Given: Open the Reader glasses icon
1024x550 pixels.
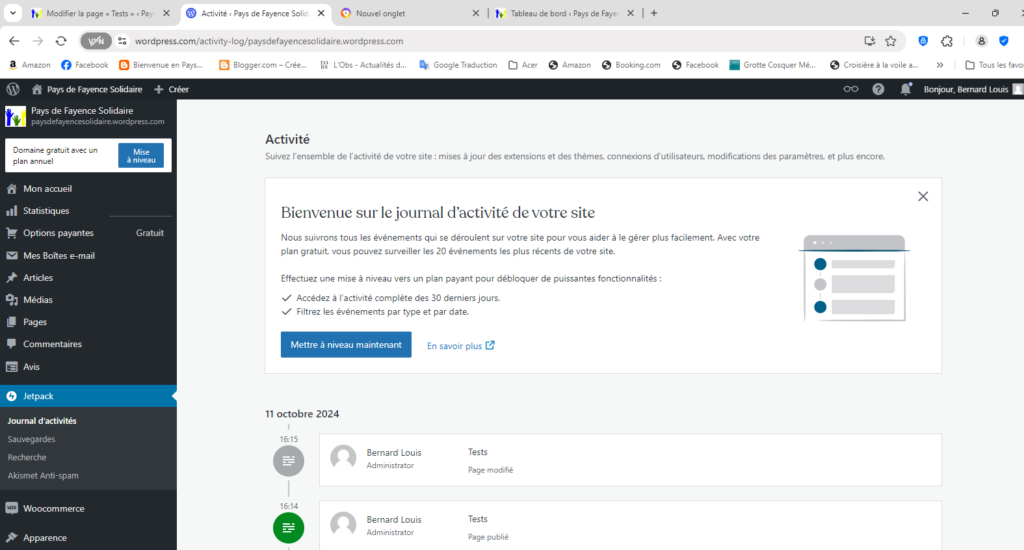Looking at the screenshot, I should point(851,89).
